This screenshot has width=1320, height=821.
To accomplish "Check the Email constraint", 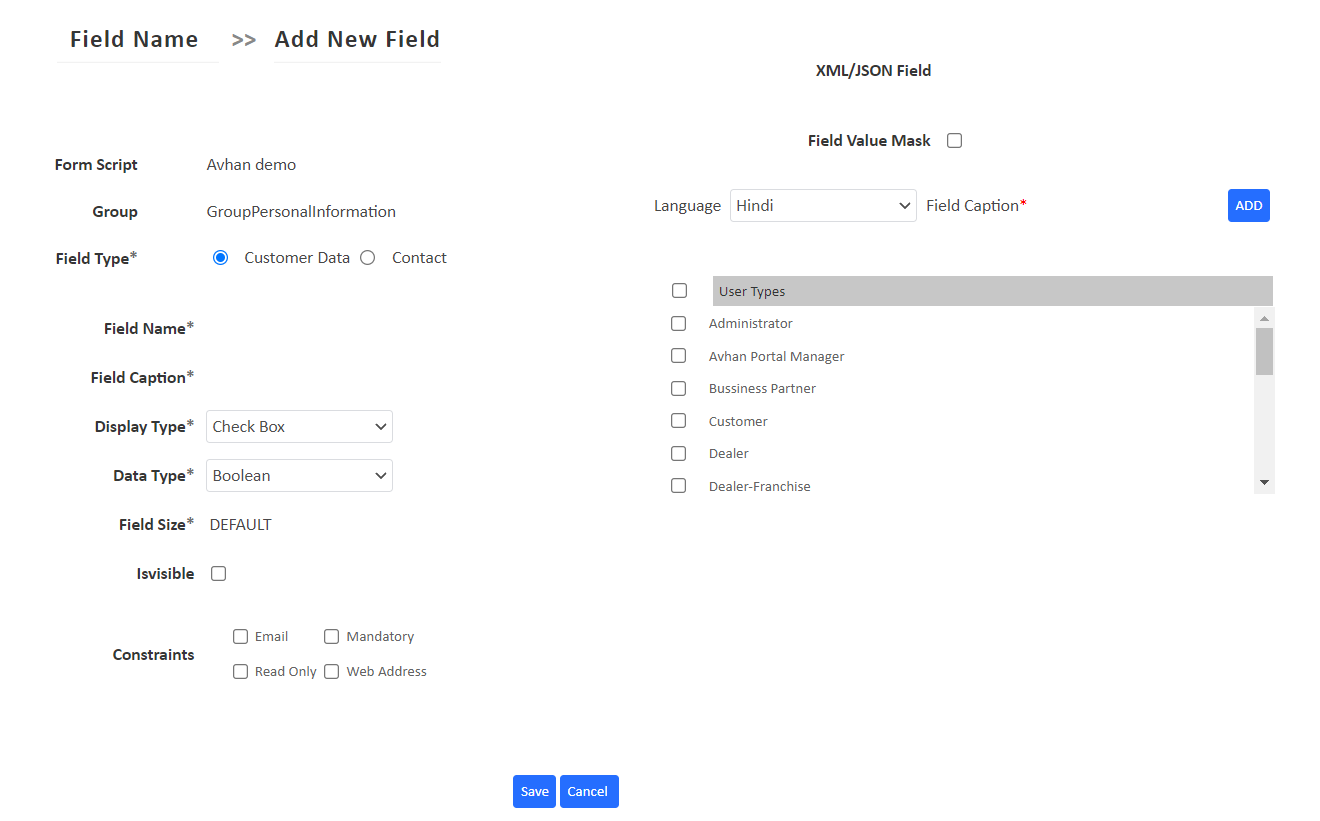I will pyautogui.click(x=240, y=636).
